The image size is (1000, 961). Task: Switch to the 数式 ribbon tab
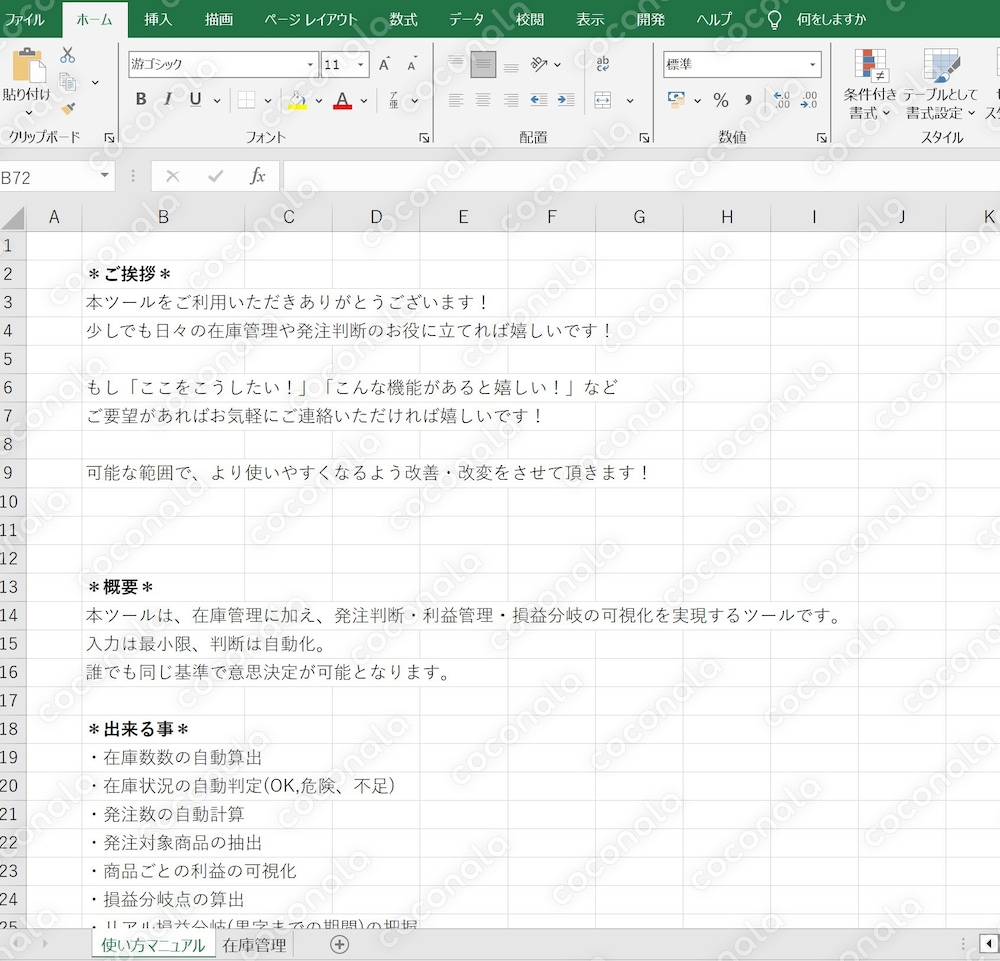[x=404, y=20]
